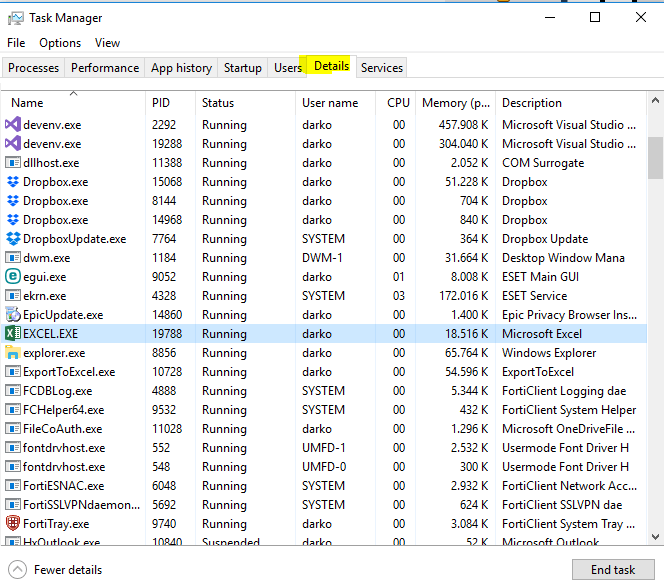
Task: Switch to the Processes tab
Action: (x=33, y=68)
